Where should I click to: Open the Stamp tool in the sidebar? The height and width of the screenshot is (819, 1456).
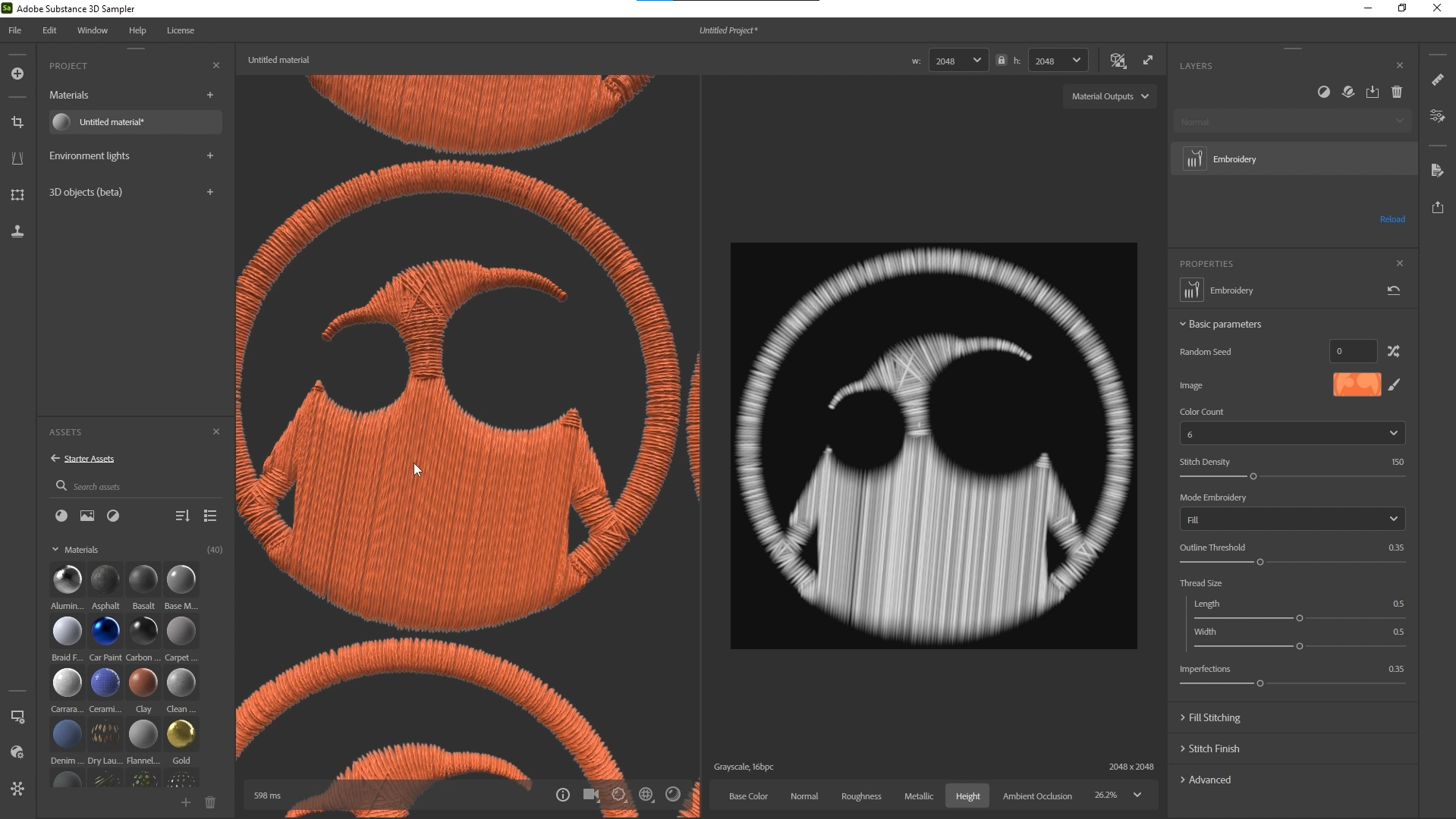pos(17,231)
